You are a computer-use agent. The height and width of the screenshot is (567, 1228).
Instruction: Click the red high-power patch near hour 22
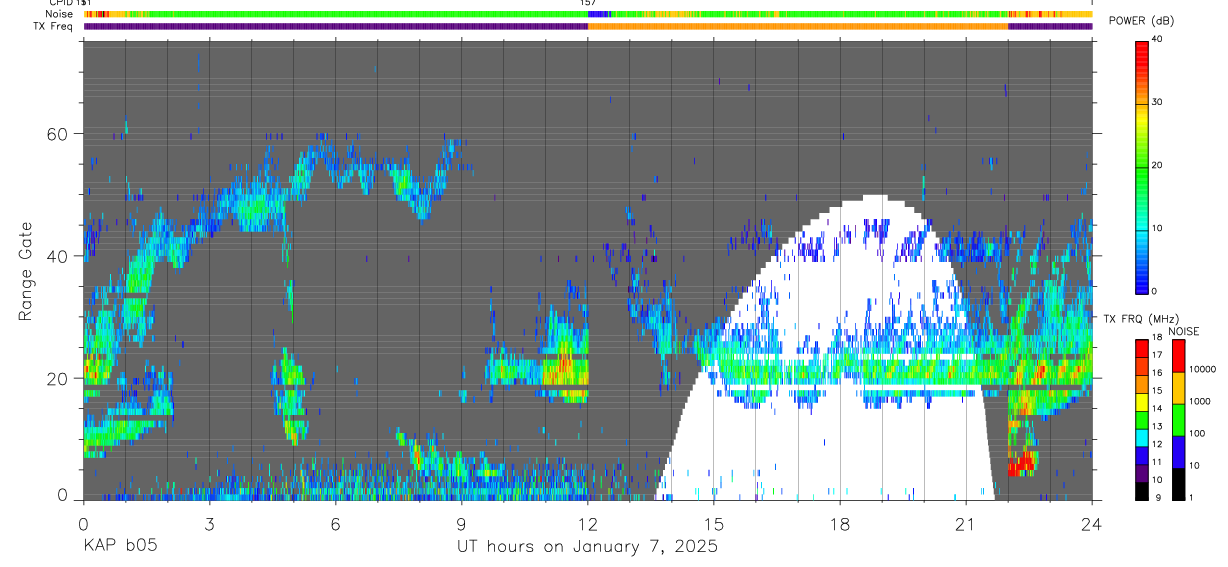(1021, 465)
